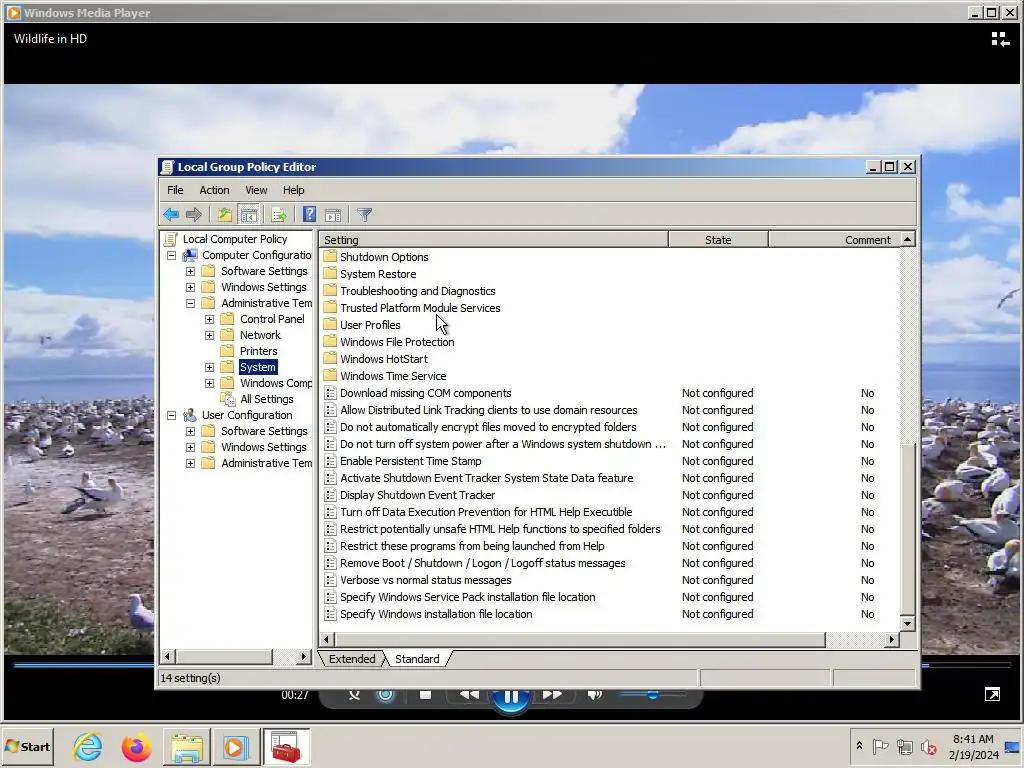Sort list by the Setting column header
This screenshot has width=1024, height=768.
pyautogui.click(x=493, y=240)
